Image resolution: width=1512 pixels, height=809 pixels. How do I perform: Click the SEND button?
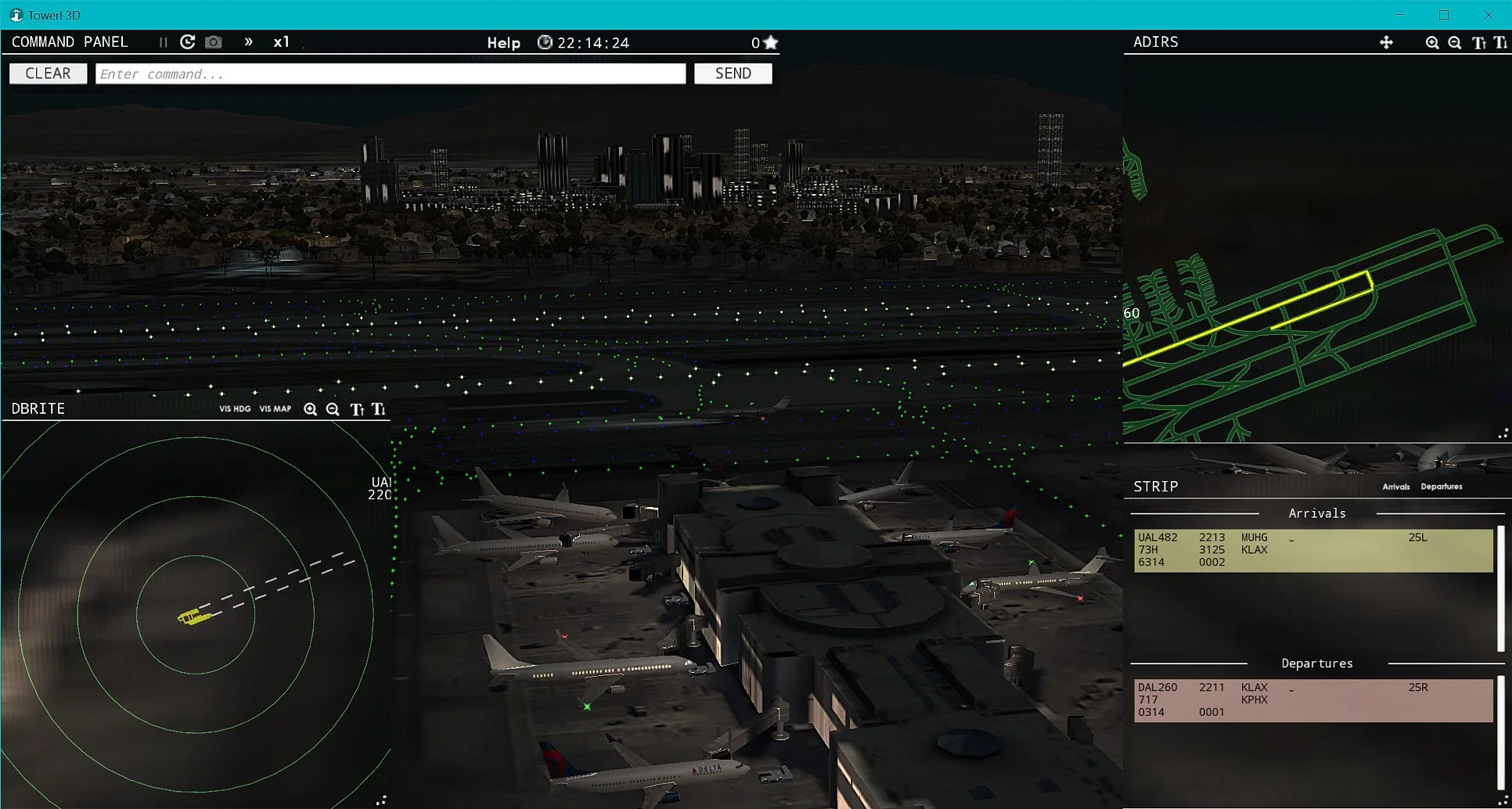click(x=733, y=74)
